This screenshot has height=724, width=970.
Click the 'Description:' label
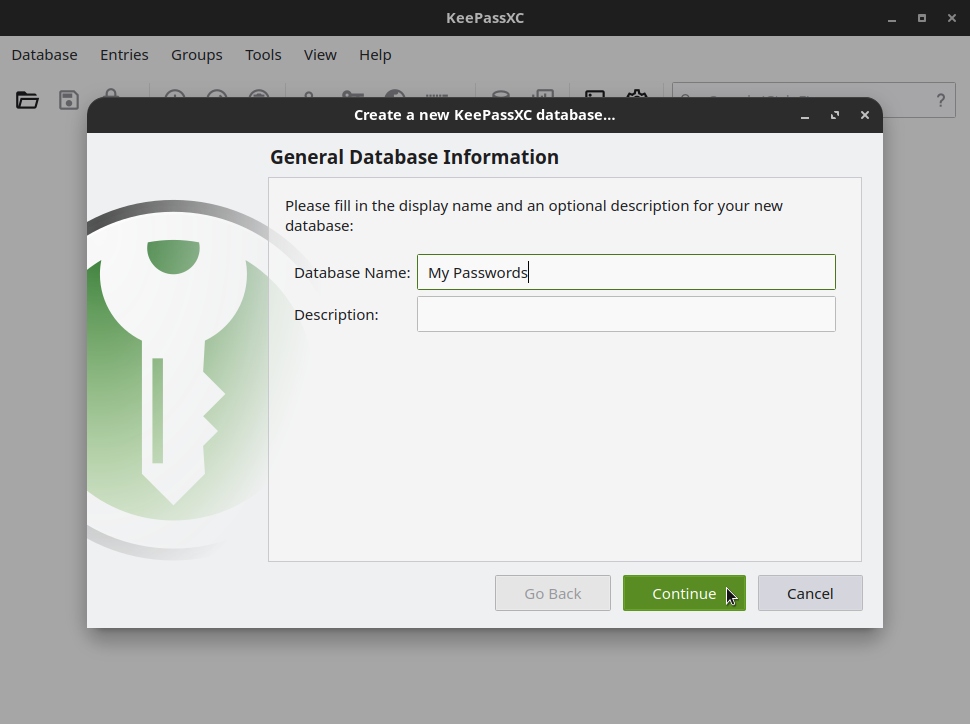(x=336, y=314)
